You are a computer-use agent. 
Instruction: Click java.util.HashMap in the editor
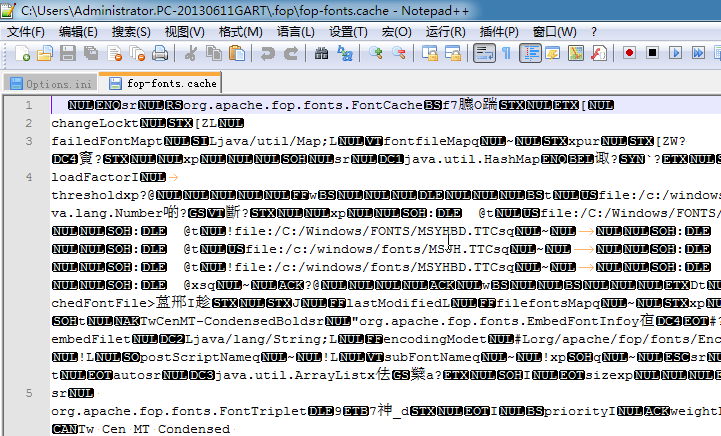pos(472,159)
